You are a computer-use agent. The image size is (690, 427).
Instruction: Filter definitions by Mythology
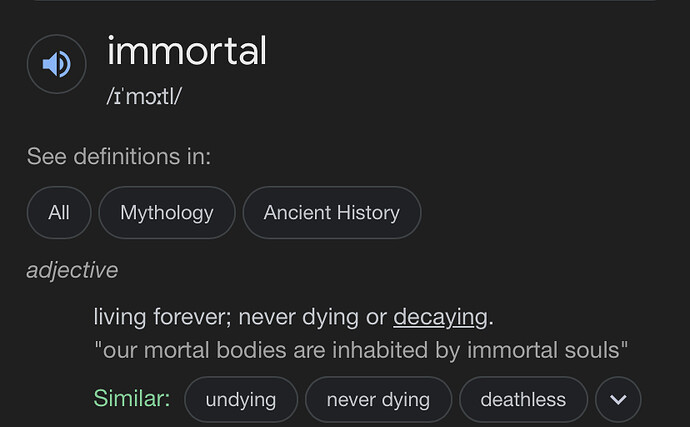coord(167,213)
